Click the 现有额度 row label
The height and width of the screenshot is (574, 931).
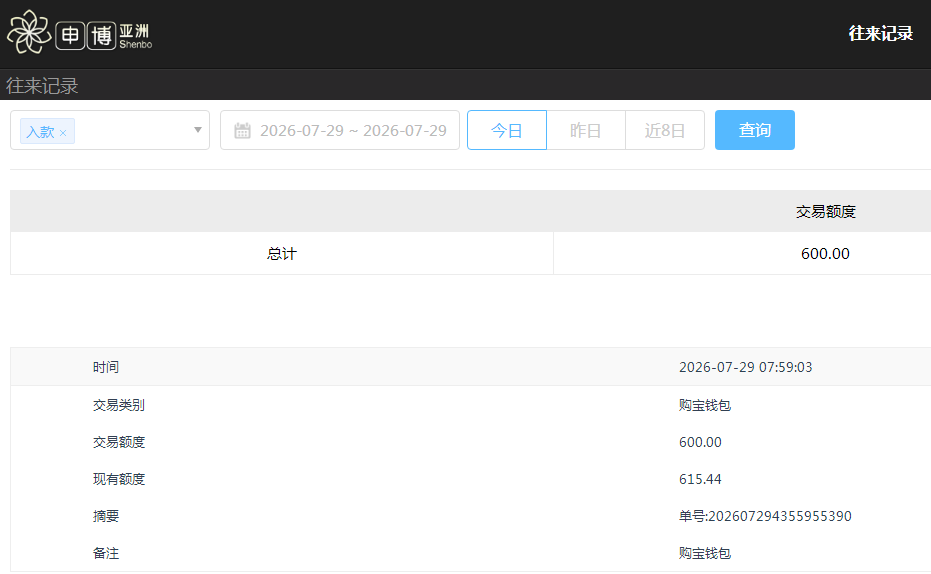[x=119, y=479]
